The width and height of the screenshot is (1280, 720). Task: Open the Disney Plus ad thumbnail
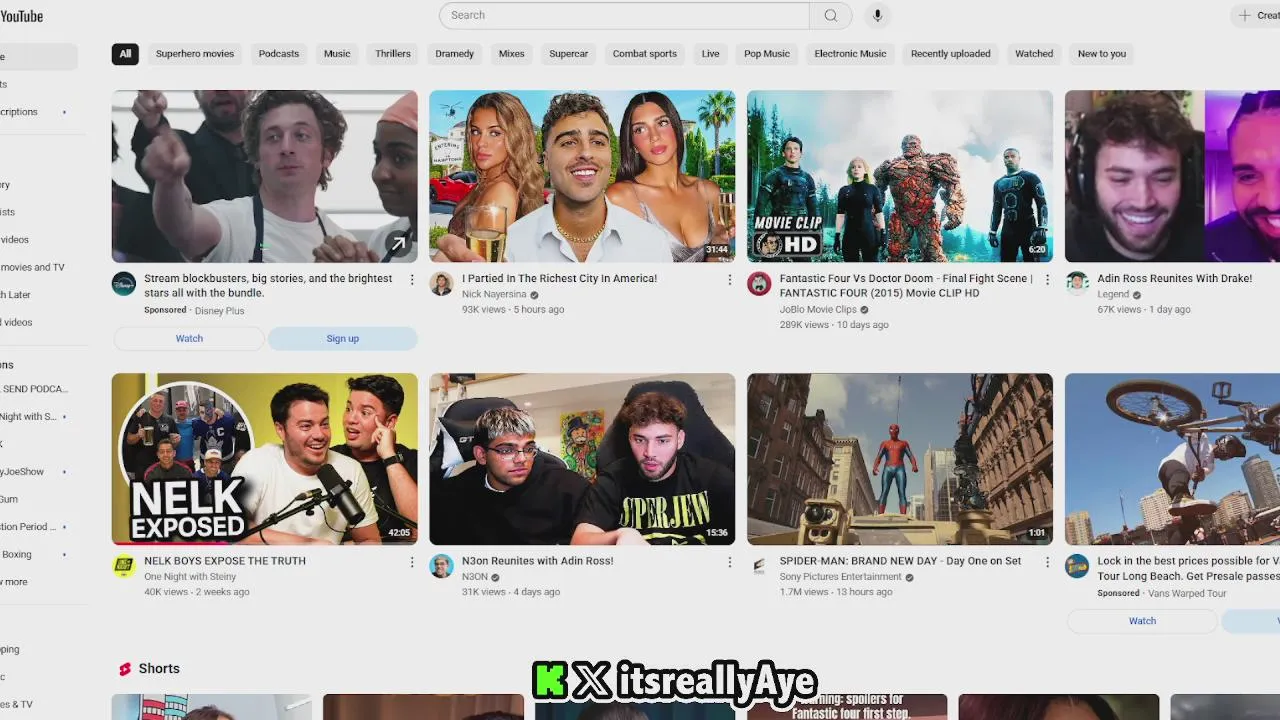click(265, 177)
